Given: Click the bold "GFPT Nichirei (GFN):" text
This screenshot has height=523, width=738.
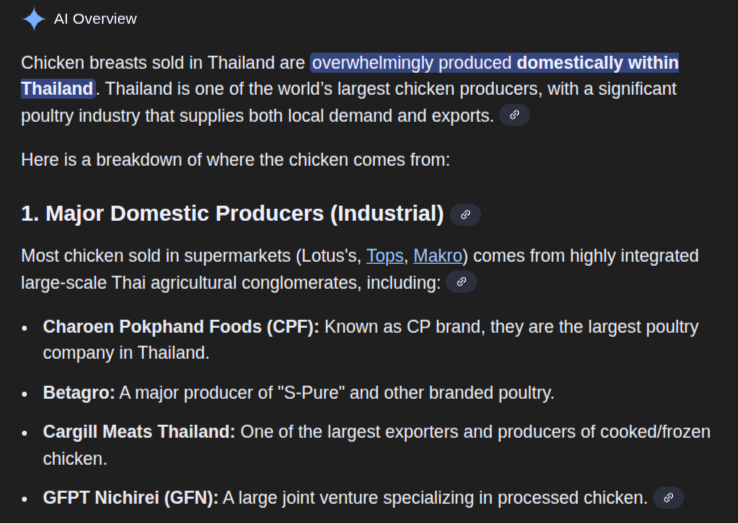Looking at the screenshot, I should point(130,497).
